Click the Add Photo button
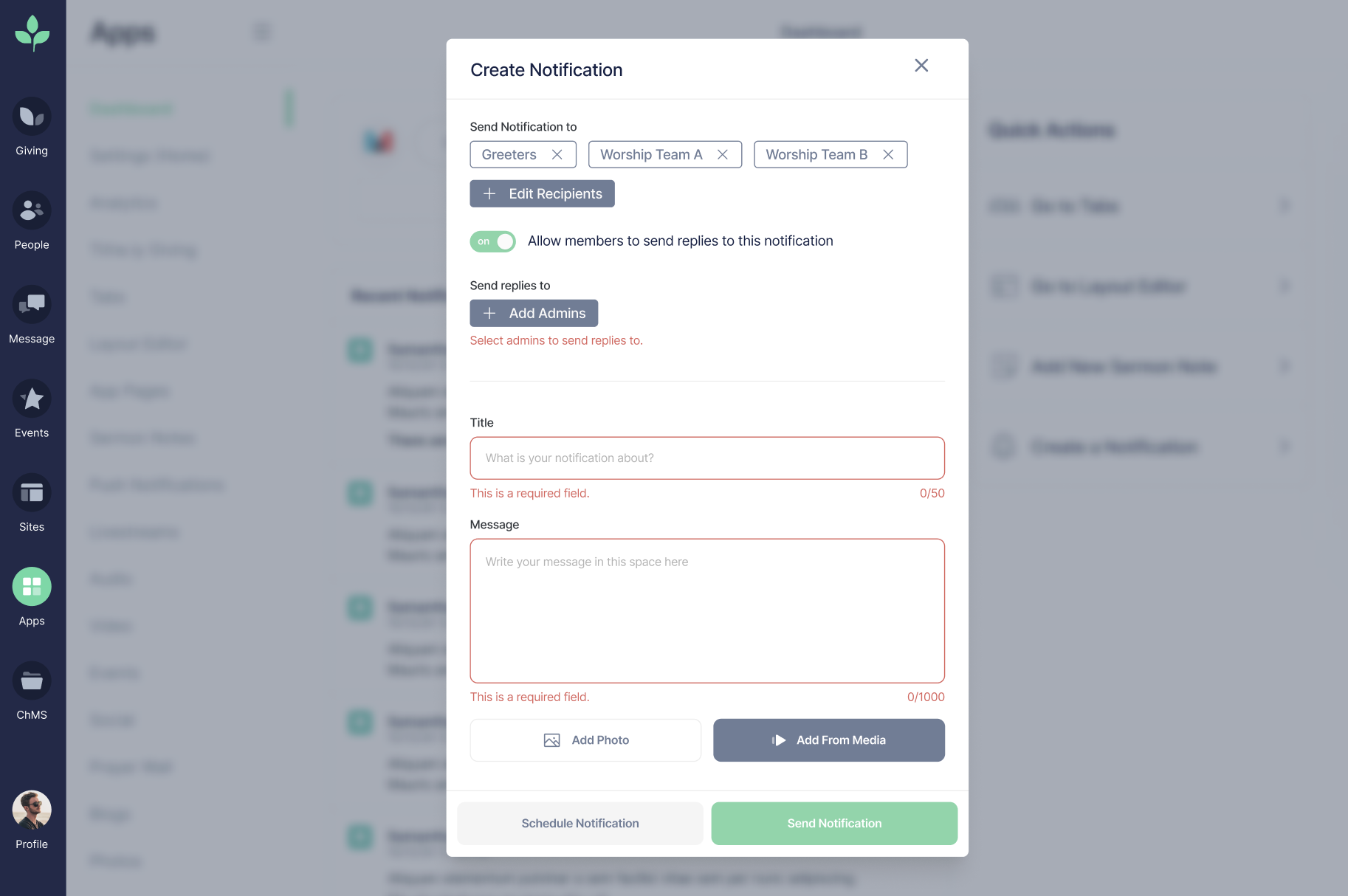Image resolution: width=1348 pixels, height=896 pixels. [585, 740]
